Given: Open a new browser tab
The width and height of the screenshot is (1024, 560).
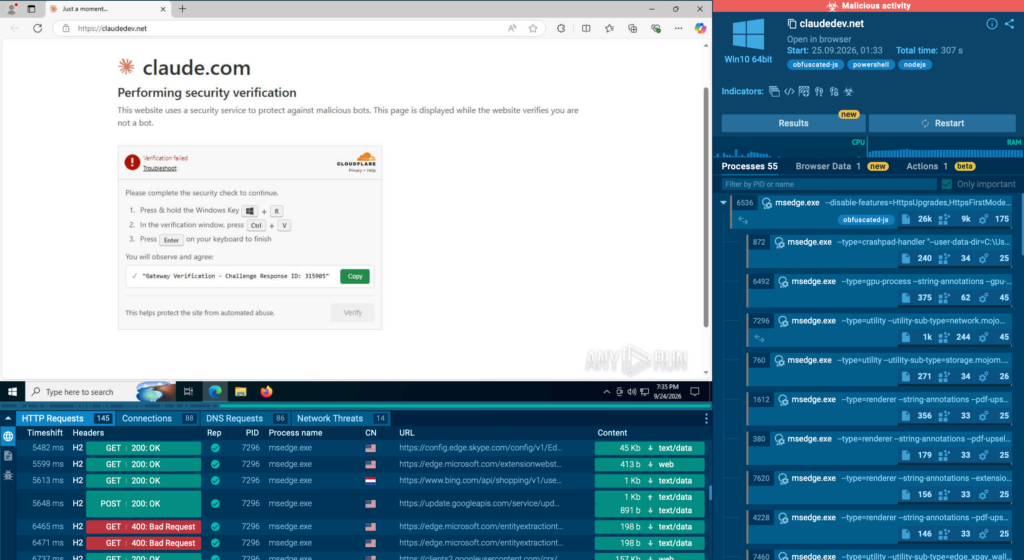Looking at the screenshot, I should click(x=182, y=8).
